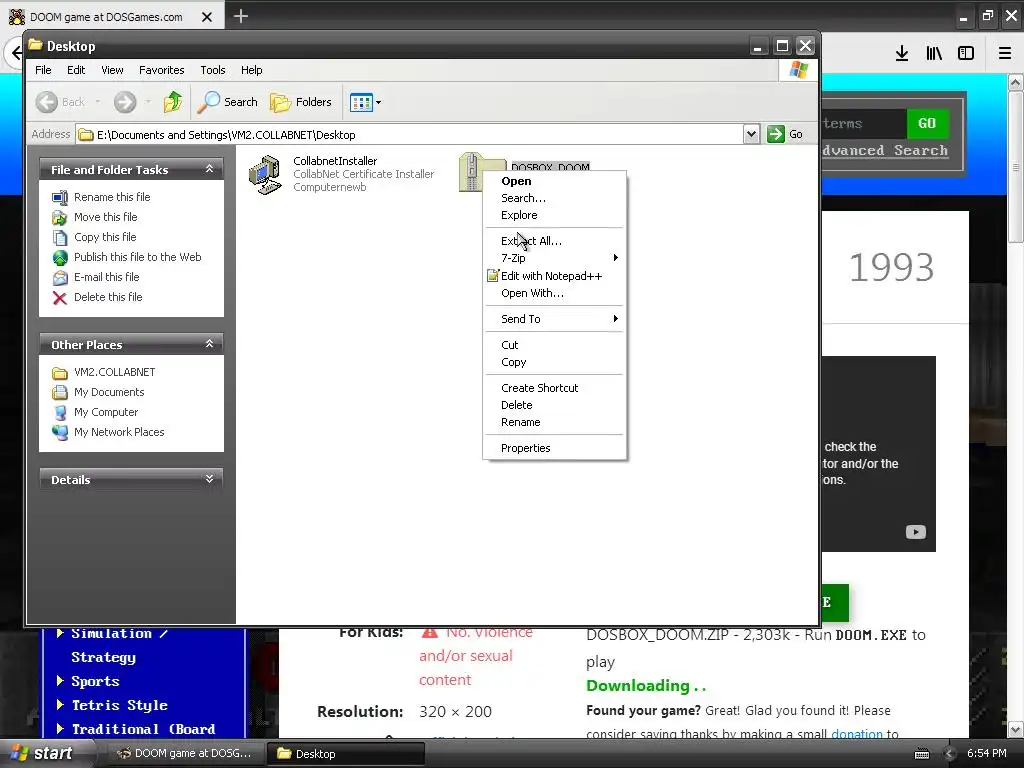Open the browser Library icon

(x=934, y=53)
